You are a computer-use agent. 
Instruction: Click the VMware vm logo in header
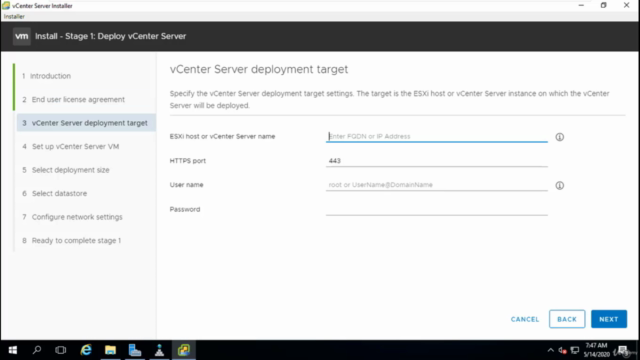22,36
